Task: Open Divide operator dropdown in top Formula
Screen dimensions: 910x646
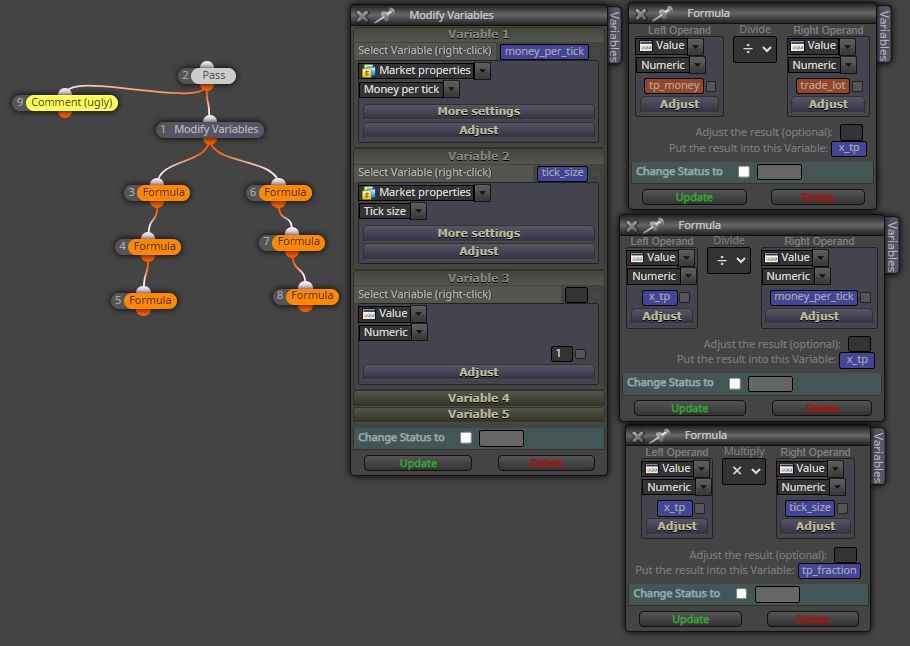Action: click(755, 49)
